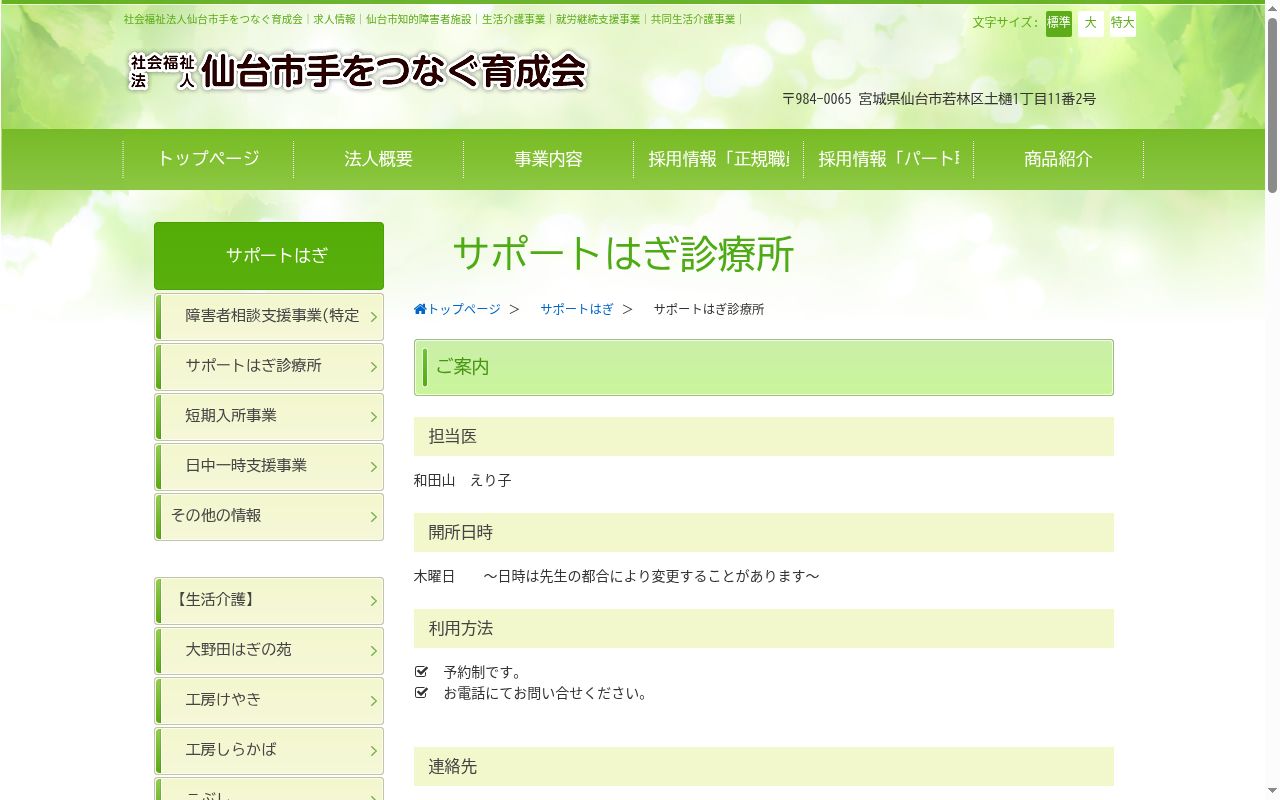Open the 商品紹介 navigation menu

tap(1059, 159)
